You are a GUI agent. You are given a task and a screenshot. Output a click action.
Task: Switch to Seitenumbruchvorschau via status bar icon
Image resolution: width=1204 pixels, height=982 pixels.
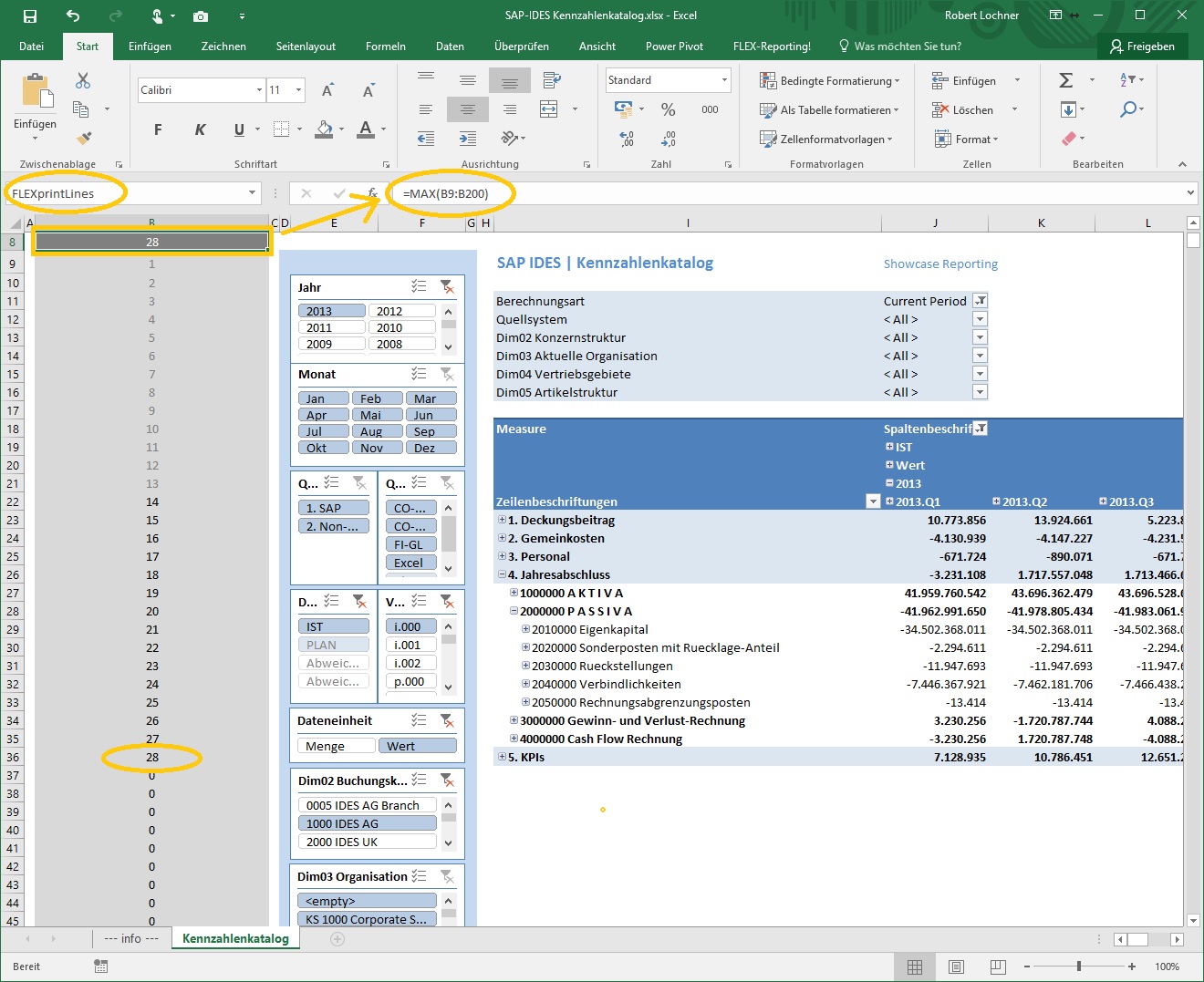[997, 966]
